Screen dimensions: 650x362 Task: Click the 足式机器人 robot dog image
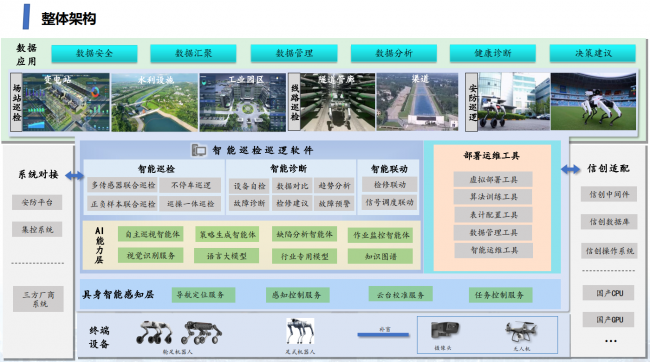tap(300, 331)
